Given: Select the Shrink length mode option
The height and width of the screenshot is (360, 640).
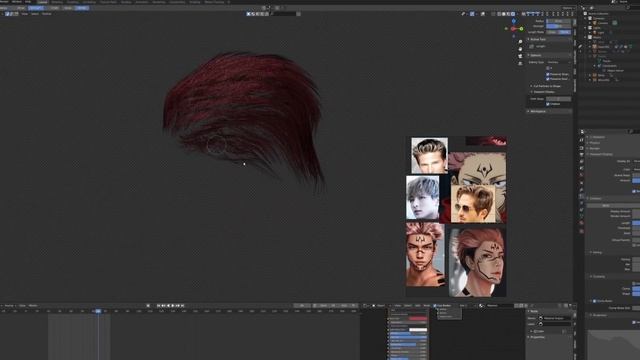Looking at the screenshot, I should (565, 32).
